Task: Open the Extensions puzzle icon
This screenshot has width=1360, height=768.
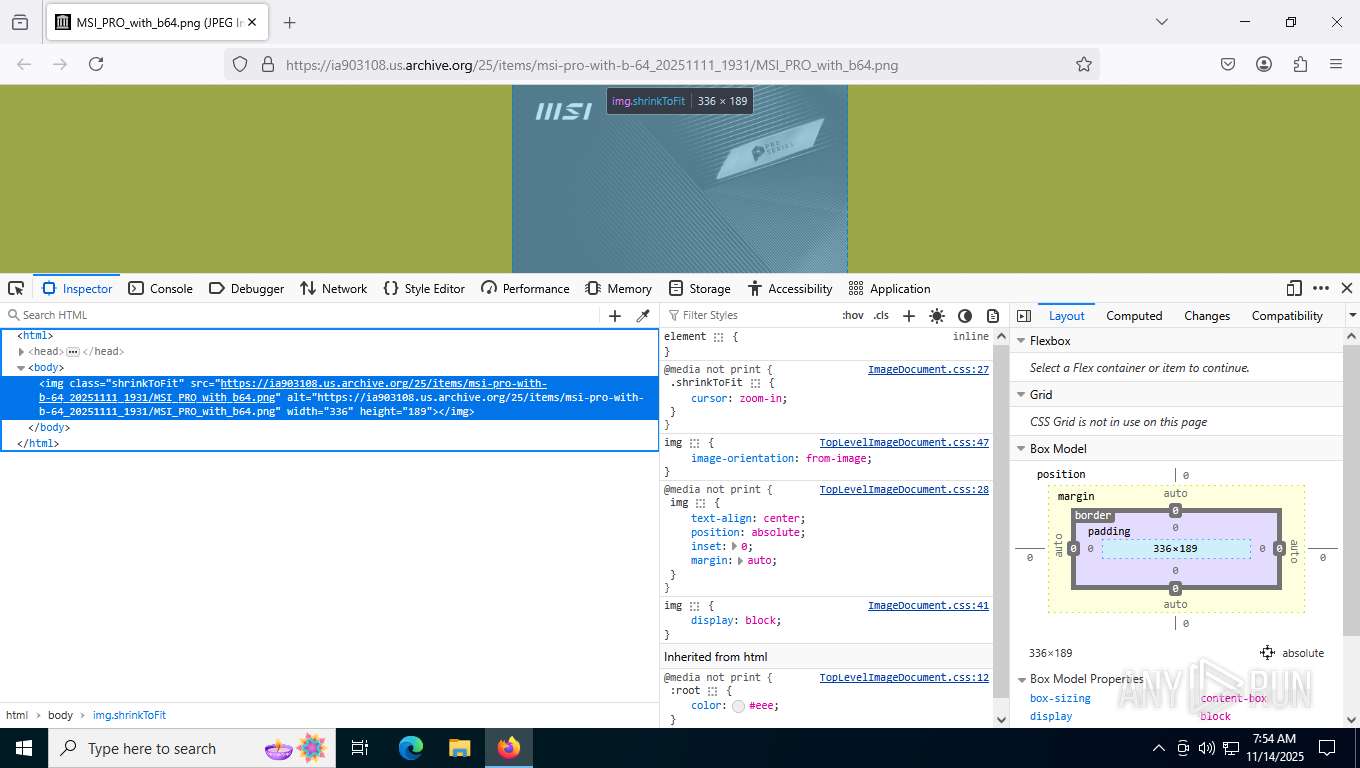Action: 1300,64
